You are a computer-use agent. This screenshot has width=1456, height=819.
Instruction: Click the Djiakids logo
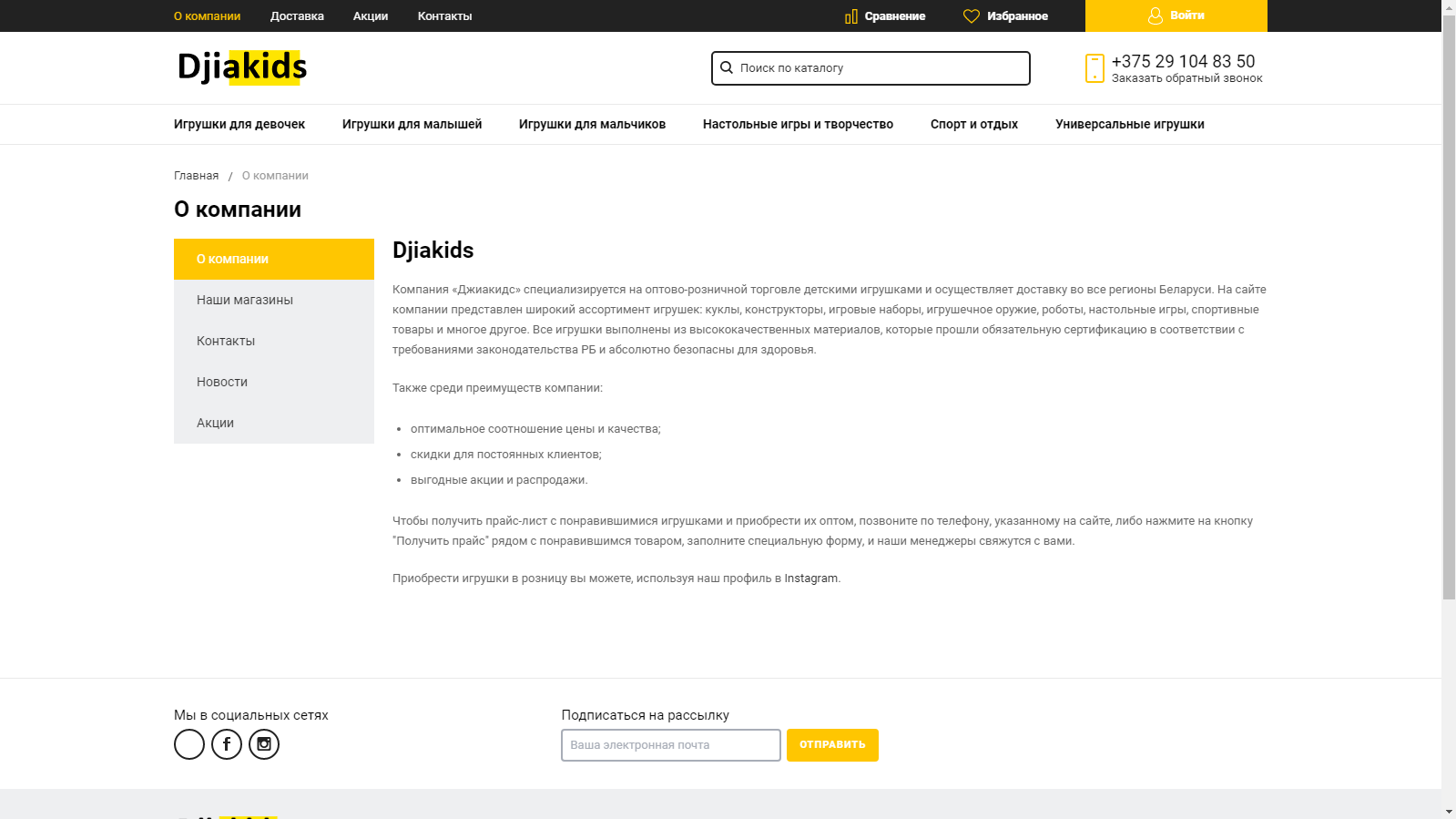point(242,67)
